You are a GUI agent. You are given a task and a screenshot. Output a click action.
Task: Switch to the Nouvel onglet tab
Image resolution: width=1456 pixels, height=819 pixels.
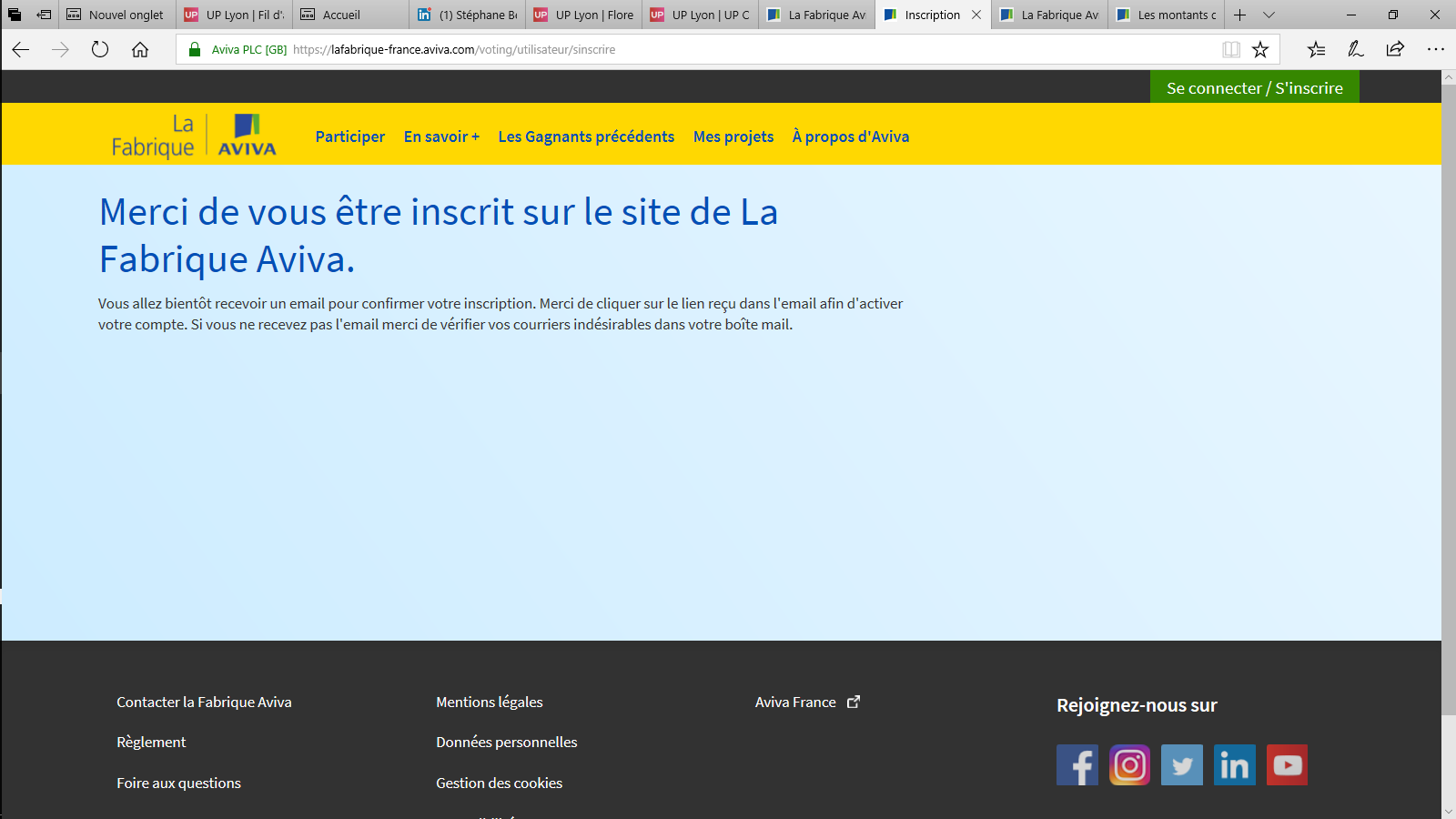click(x=116, y=15)
